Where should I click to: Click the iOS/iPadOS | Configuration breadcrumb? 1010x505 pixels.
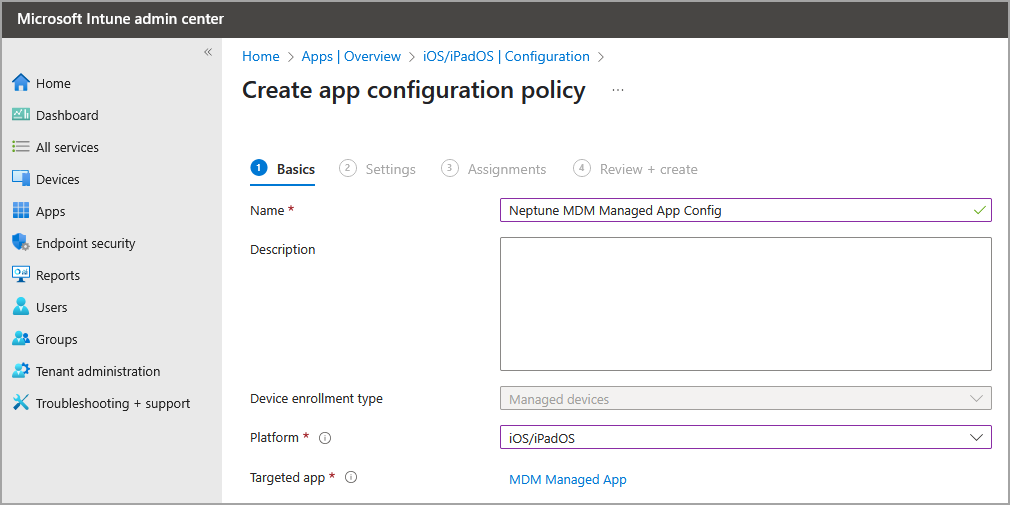point(506,57)
